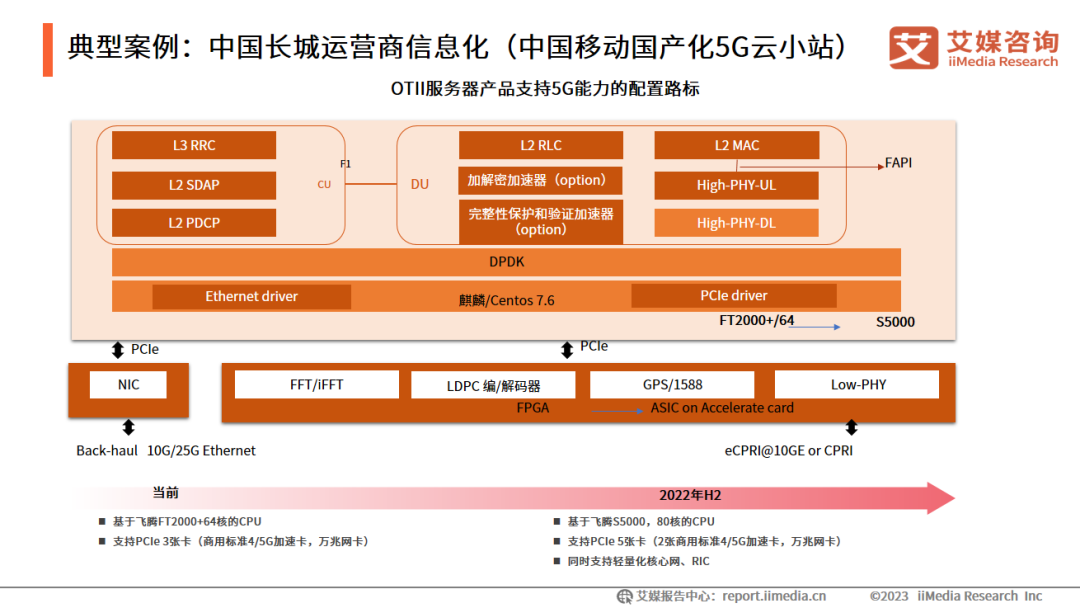Click the 加解密加速器 (option) block
The image size is (1080, 608).
[x=541, y=180]
